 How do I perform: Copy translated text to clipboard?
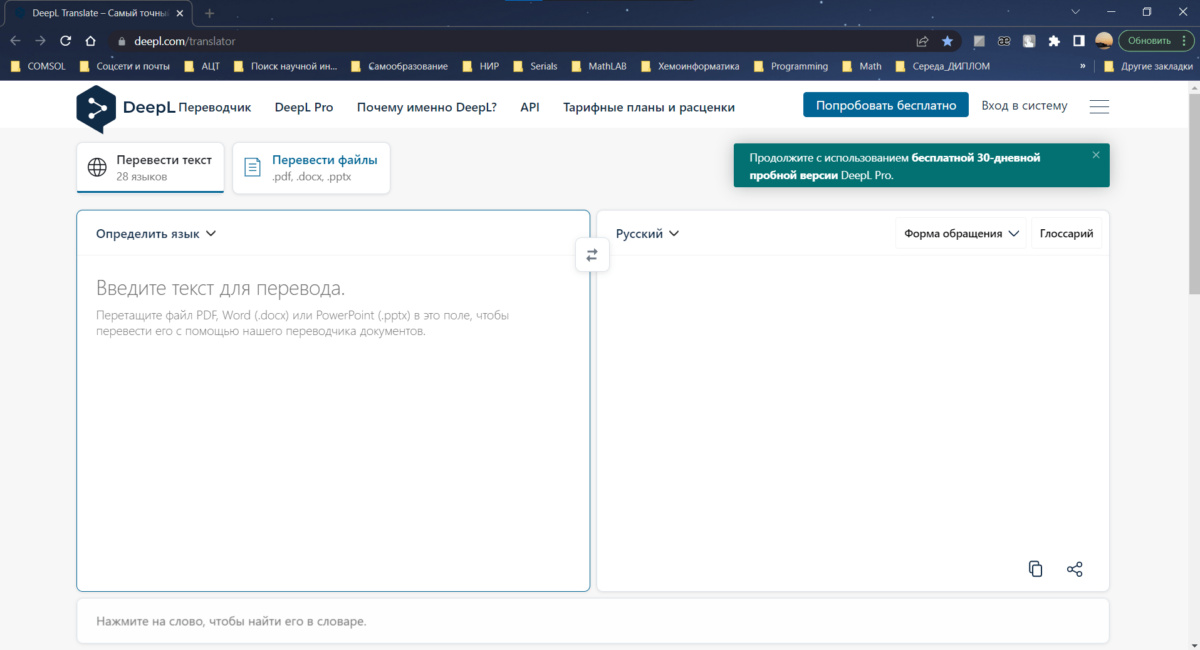1035,569
